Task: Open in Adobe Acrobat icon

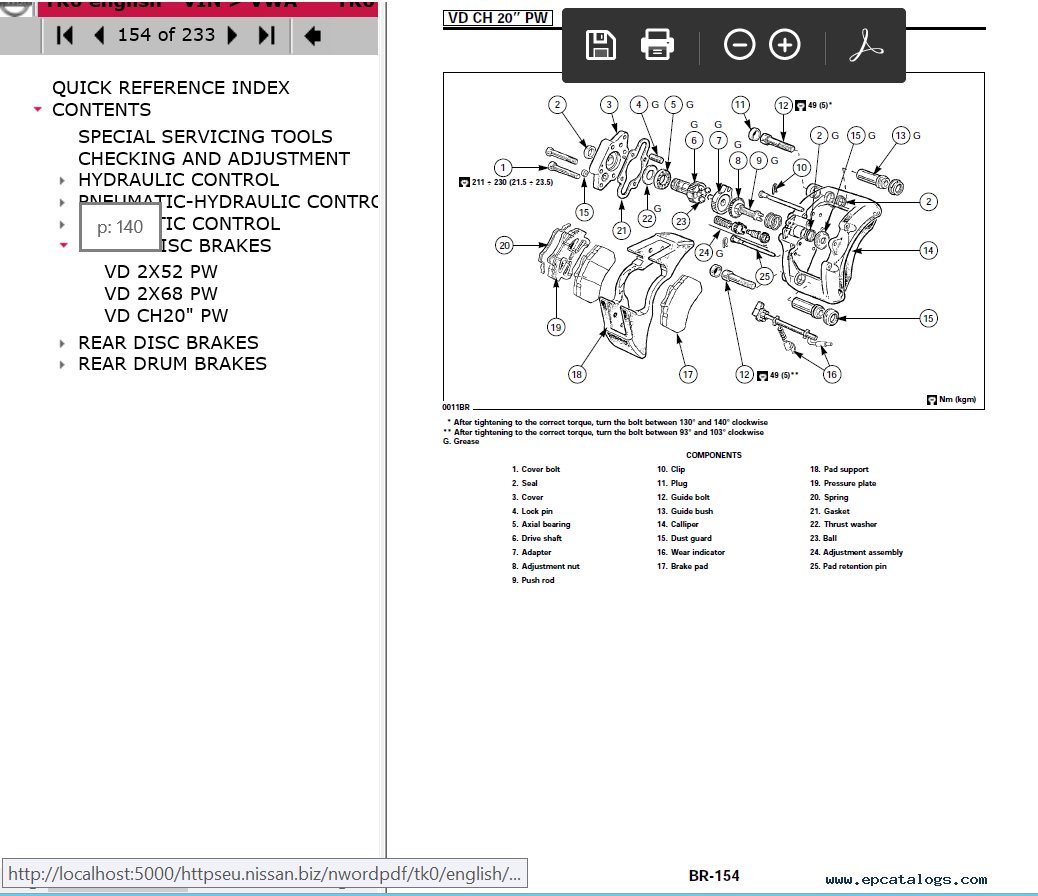Action: pos(866,45)
